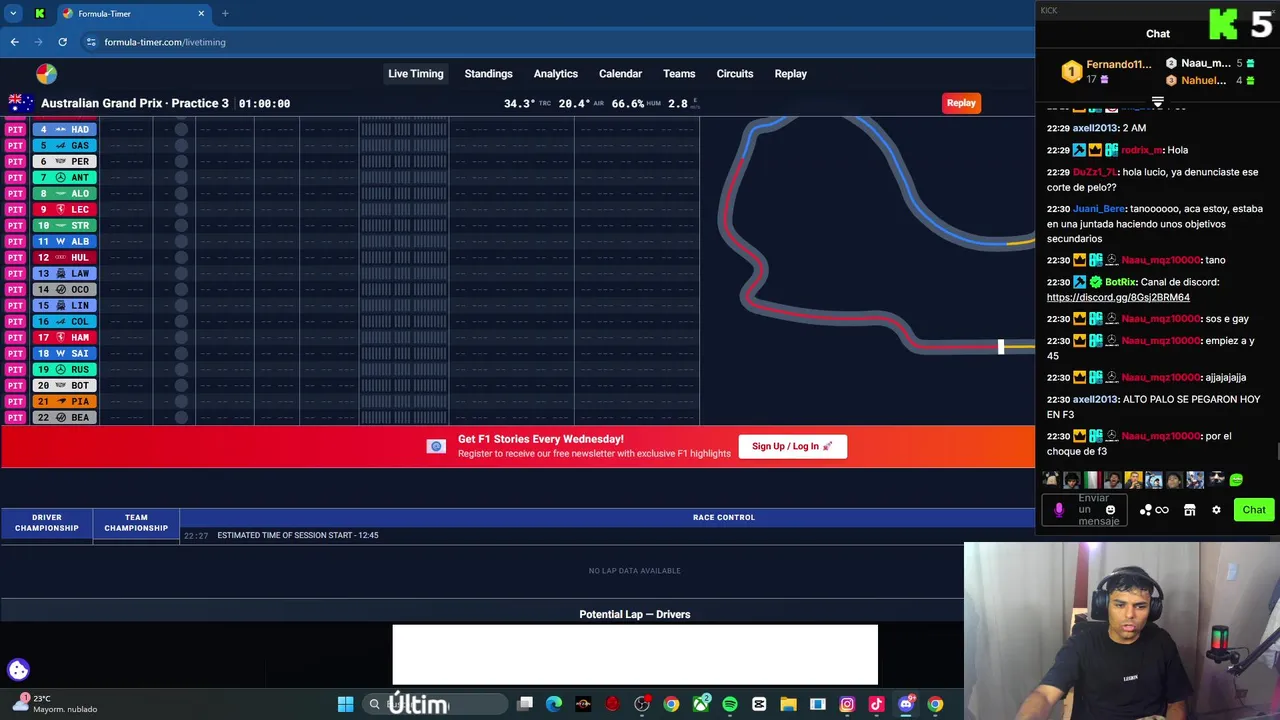
Task: Open Xbox app from the taskbar
Action: click(701, 704)
